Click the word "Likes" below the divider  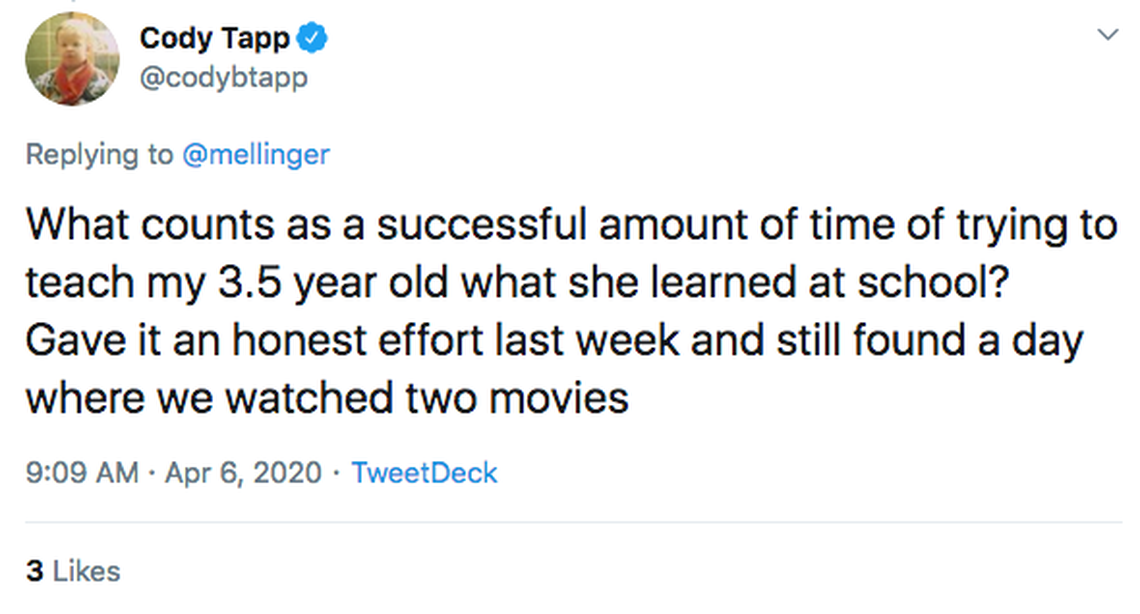pos(86,571)
